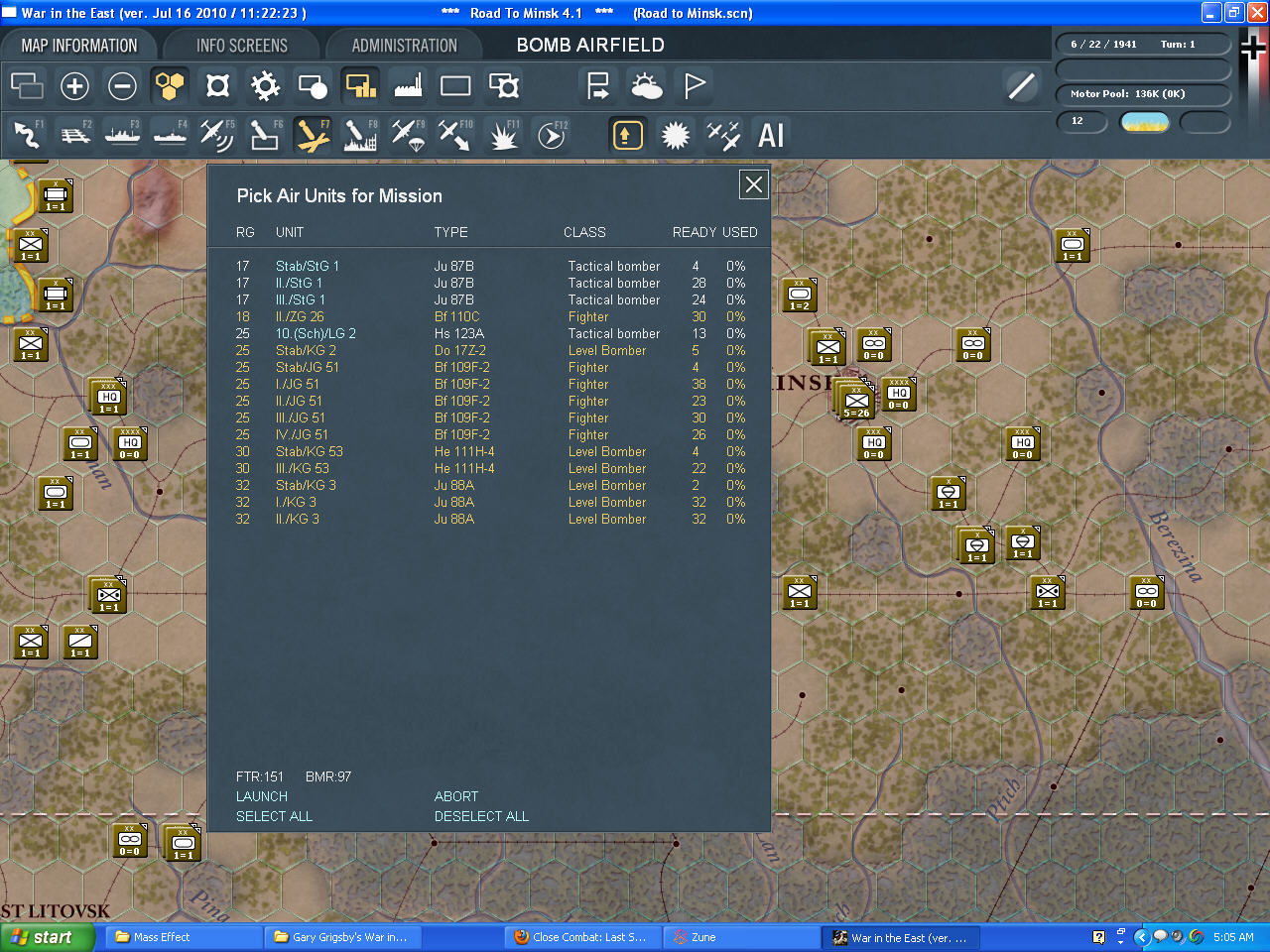Show factory locations toolbar icon
This screenshot has width=1270, height=952.
(407, 86)
